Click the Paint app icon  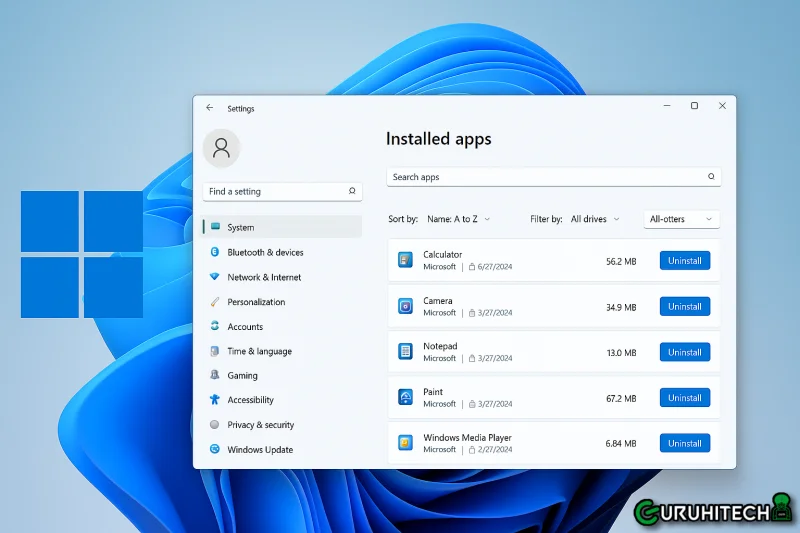point(405,398)
